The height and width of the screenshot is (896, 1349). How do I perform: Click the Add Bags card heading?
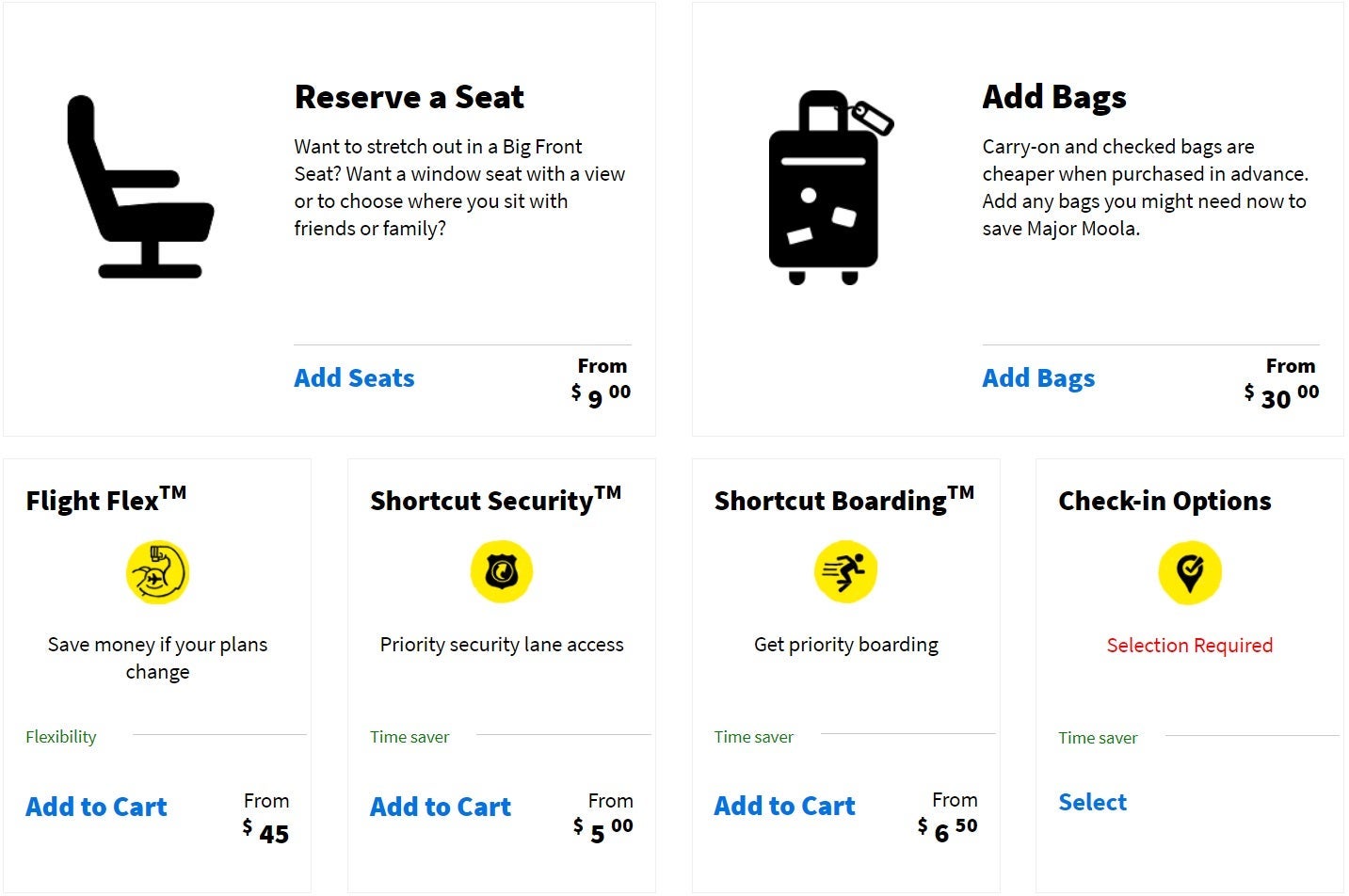(1053, 97)
